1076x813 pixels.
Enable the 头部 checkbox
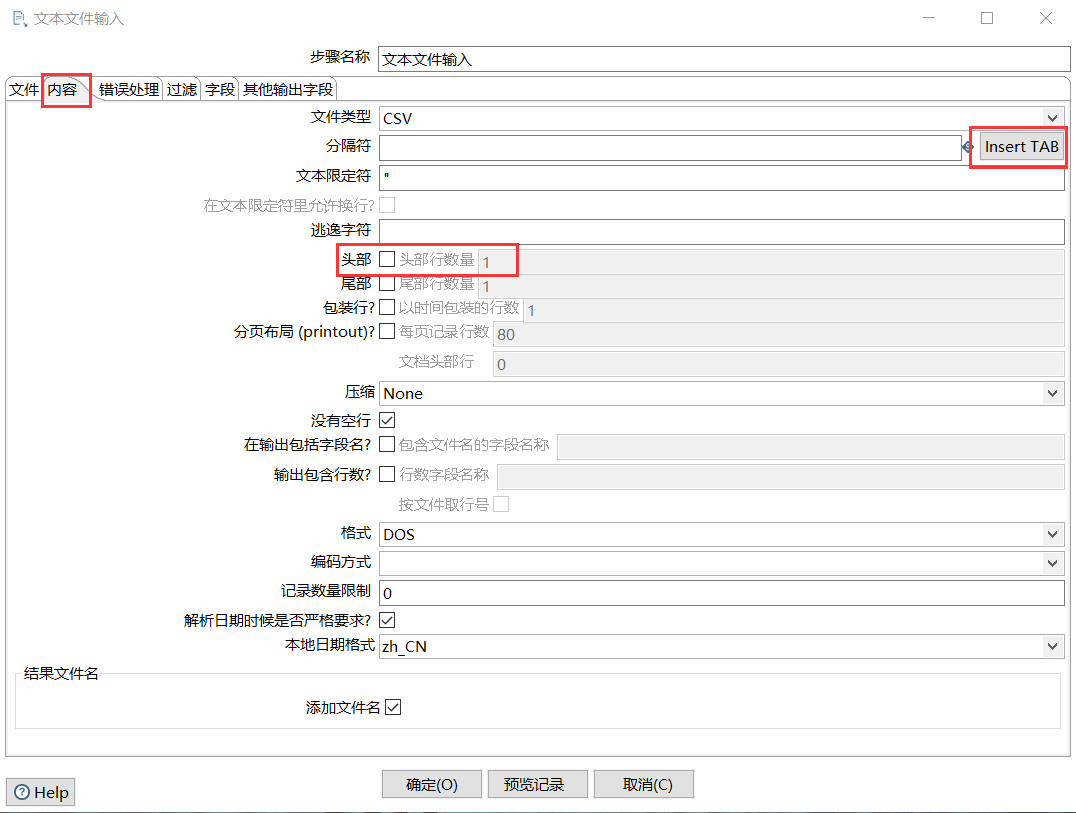click(386, 259)
